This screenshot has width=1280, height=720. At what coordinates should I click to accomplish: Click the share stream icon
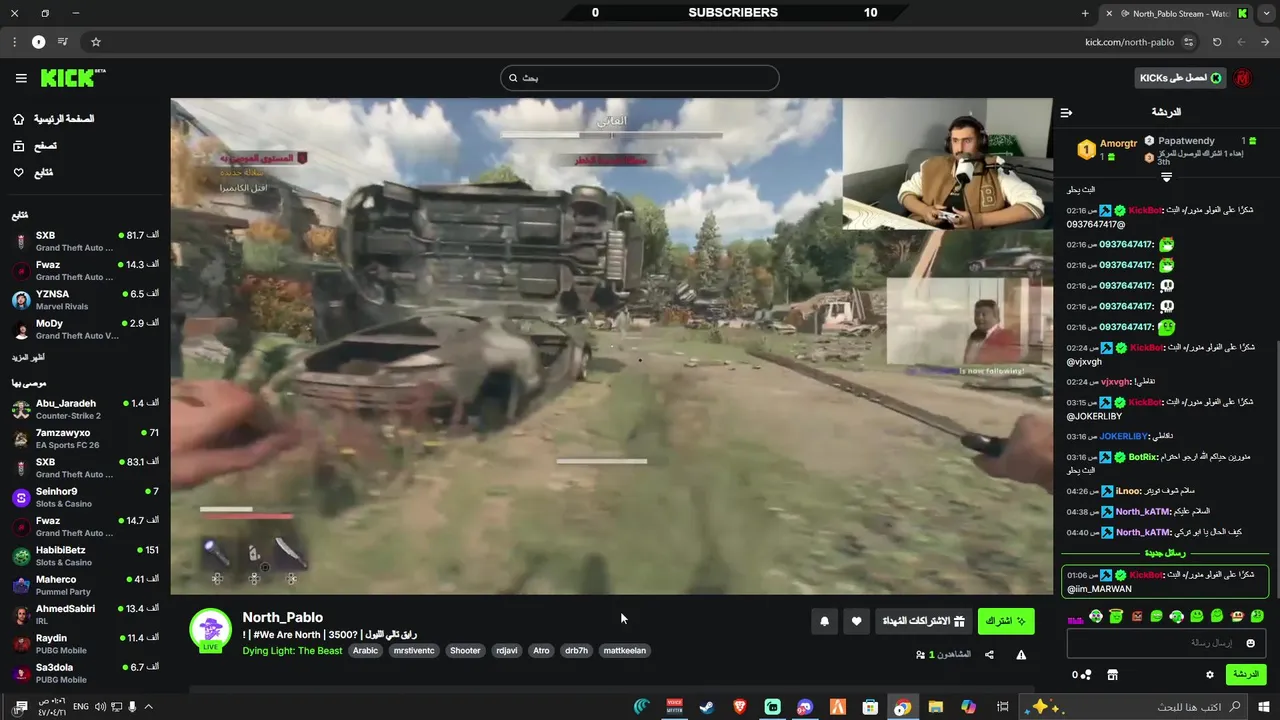[989, 655]
